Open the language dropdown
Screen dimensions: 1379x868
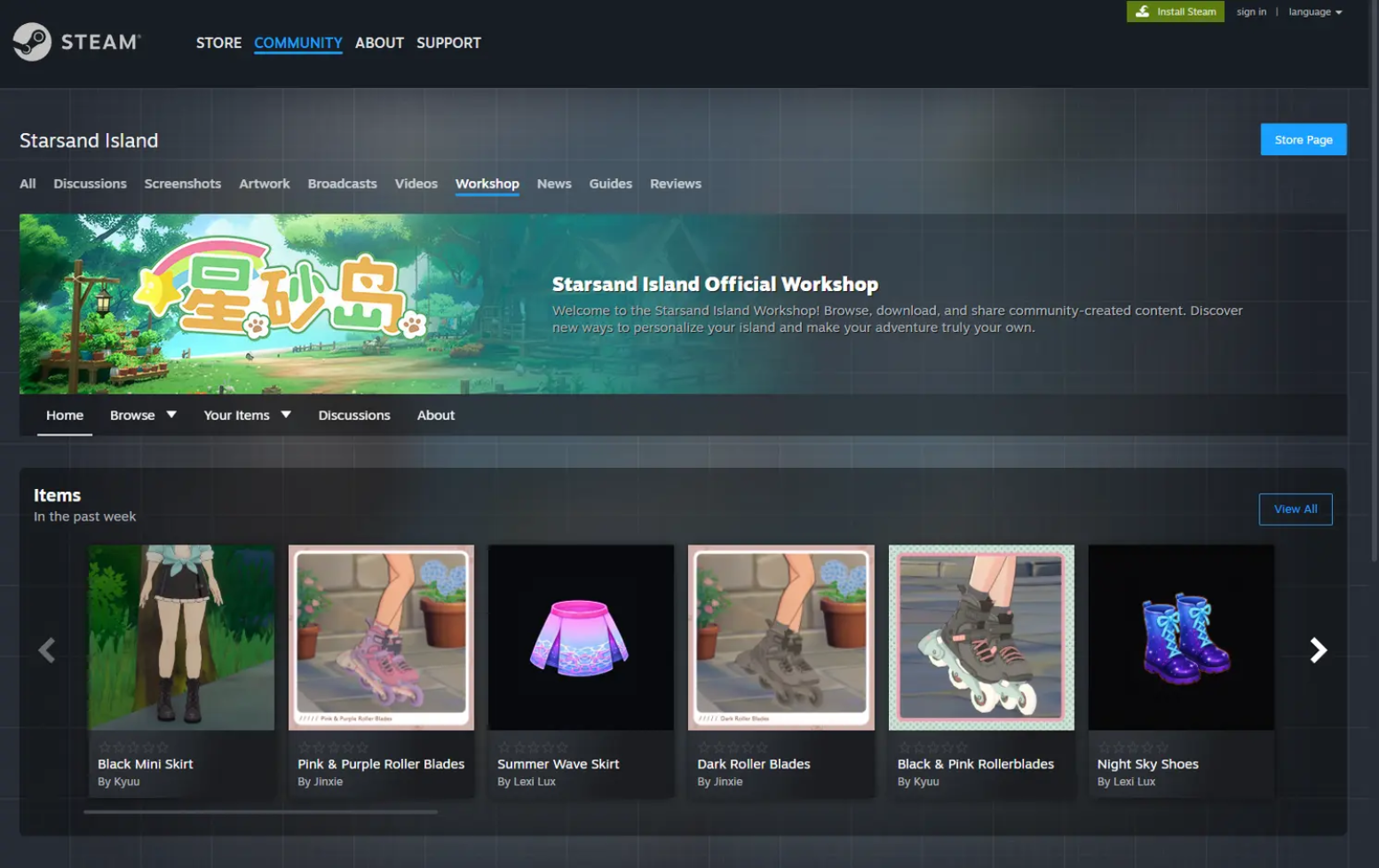click(x=1315, y=12)
